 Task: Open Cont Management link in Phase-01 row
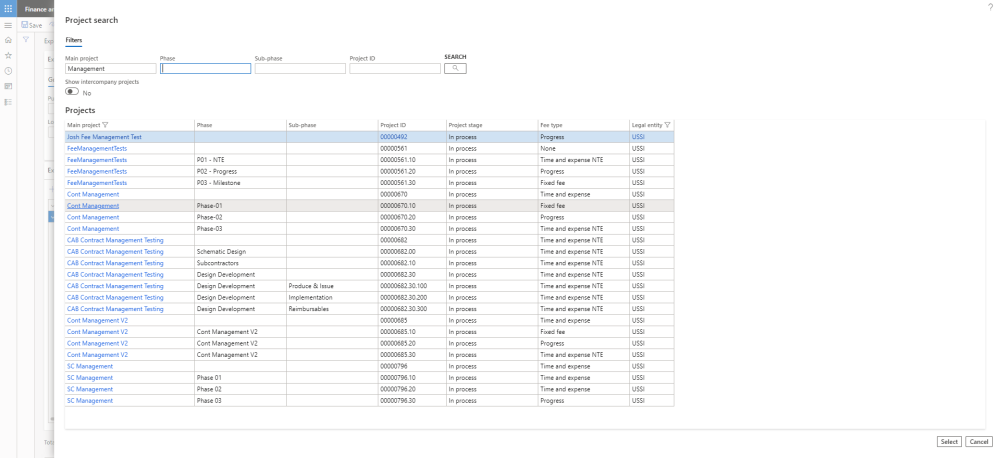[93, 206]
